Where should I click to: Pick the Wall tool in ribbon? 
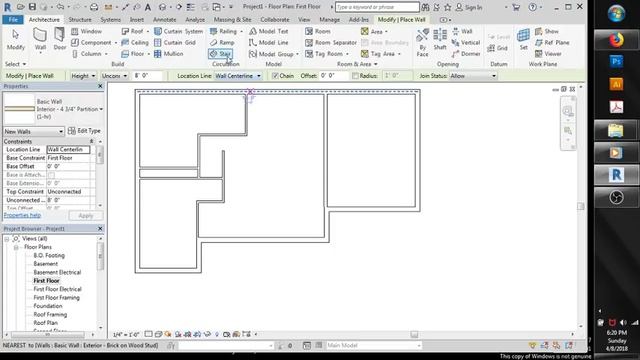40,40
